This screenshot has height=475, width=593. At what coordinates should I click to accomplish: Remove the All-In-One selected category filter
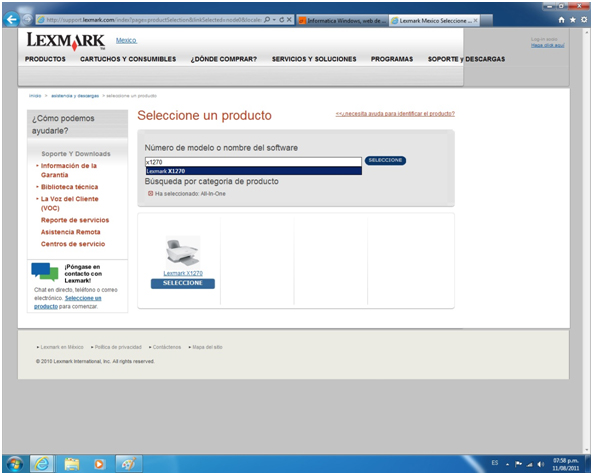[151, 194]
